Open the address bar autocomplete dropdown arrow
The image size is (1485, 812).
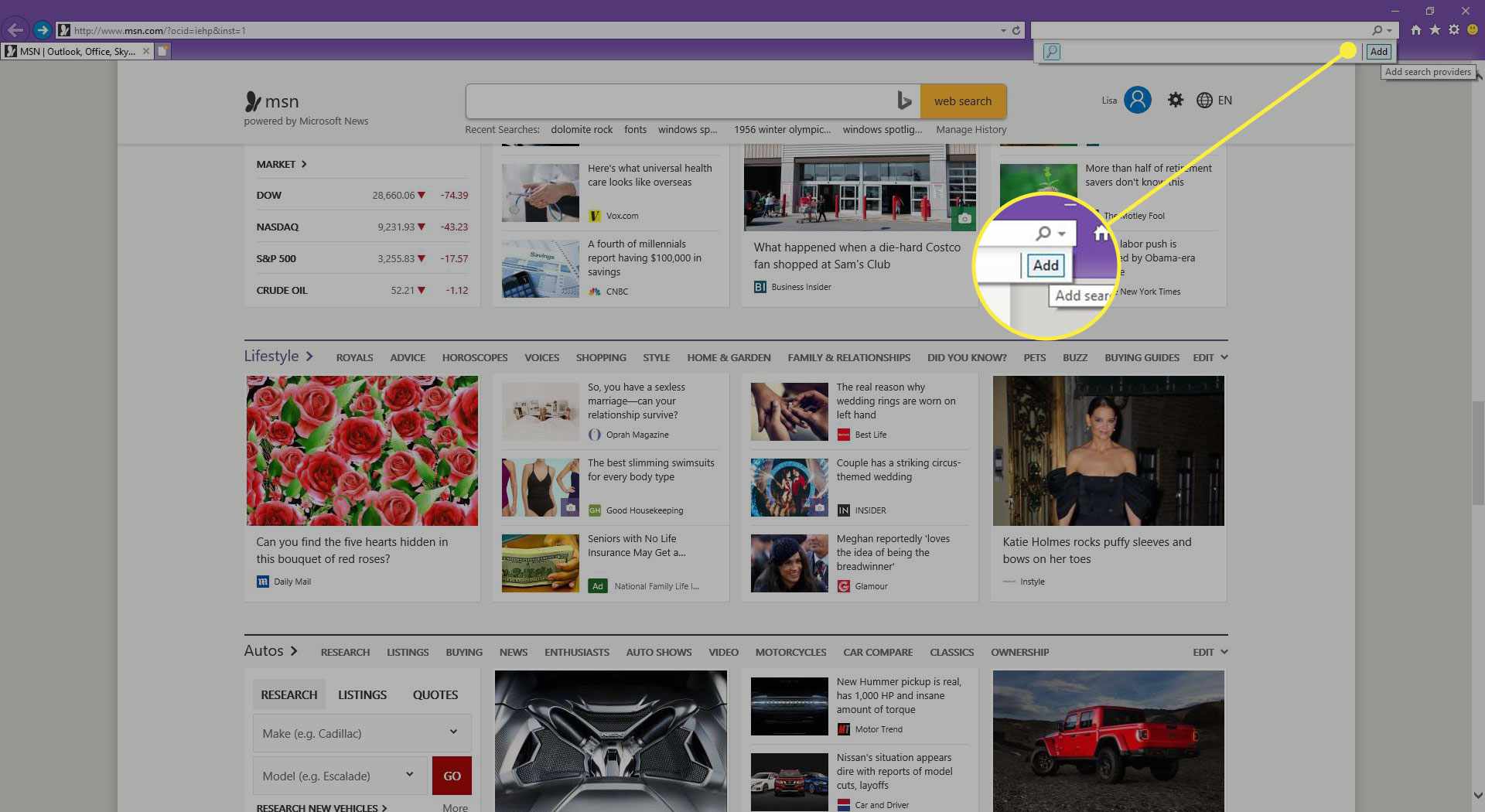[x=1003, y=30]
